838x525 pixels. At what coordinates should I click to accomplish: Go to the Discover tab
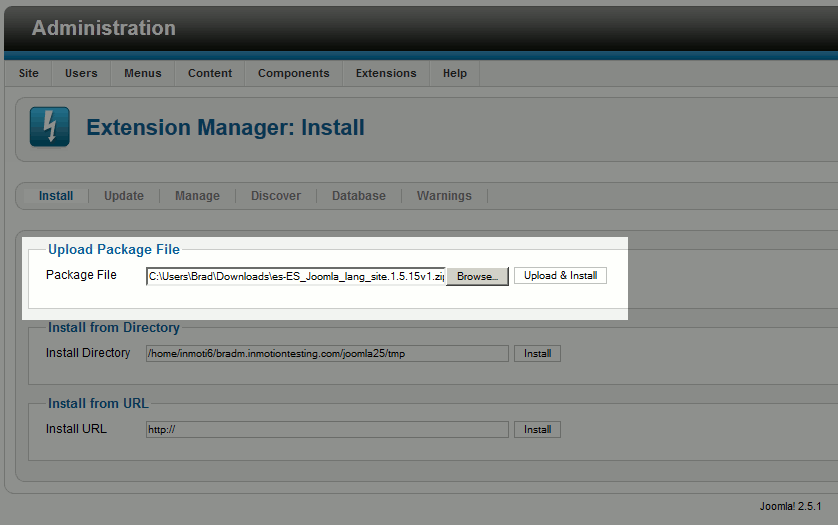point(276,196)
